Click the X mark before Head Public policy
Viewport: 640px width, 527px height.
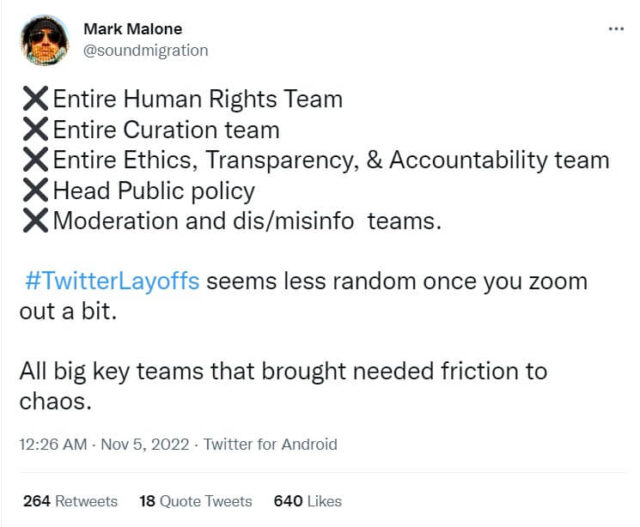35,190
